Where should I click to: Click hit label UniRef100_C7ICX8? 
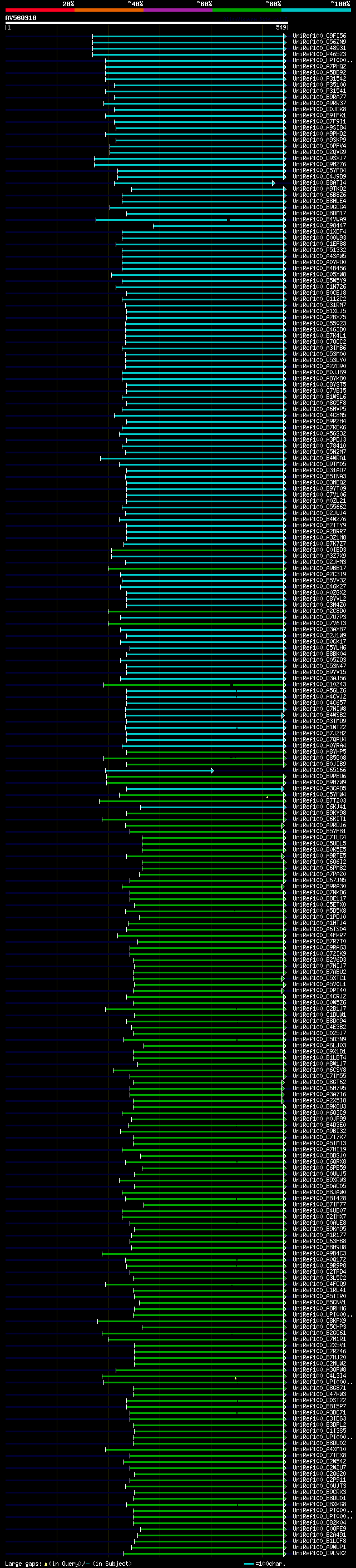point(319,1456)
